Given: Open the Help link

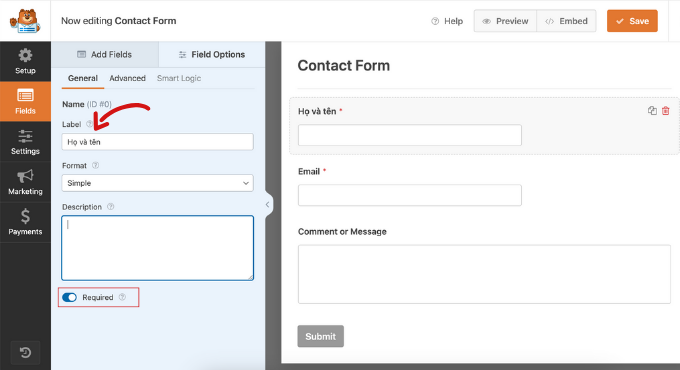Looking at the screenshot, I should 447,21.
